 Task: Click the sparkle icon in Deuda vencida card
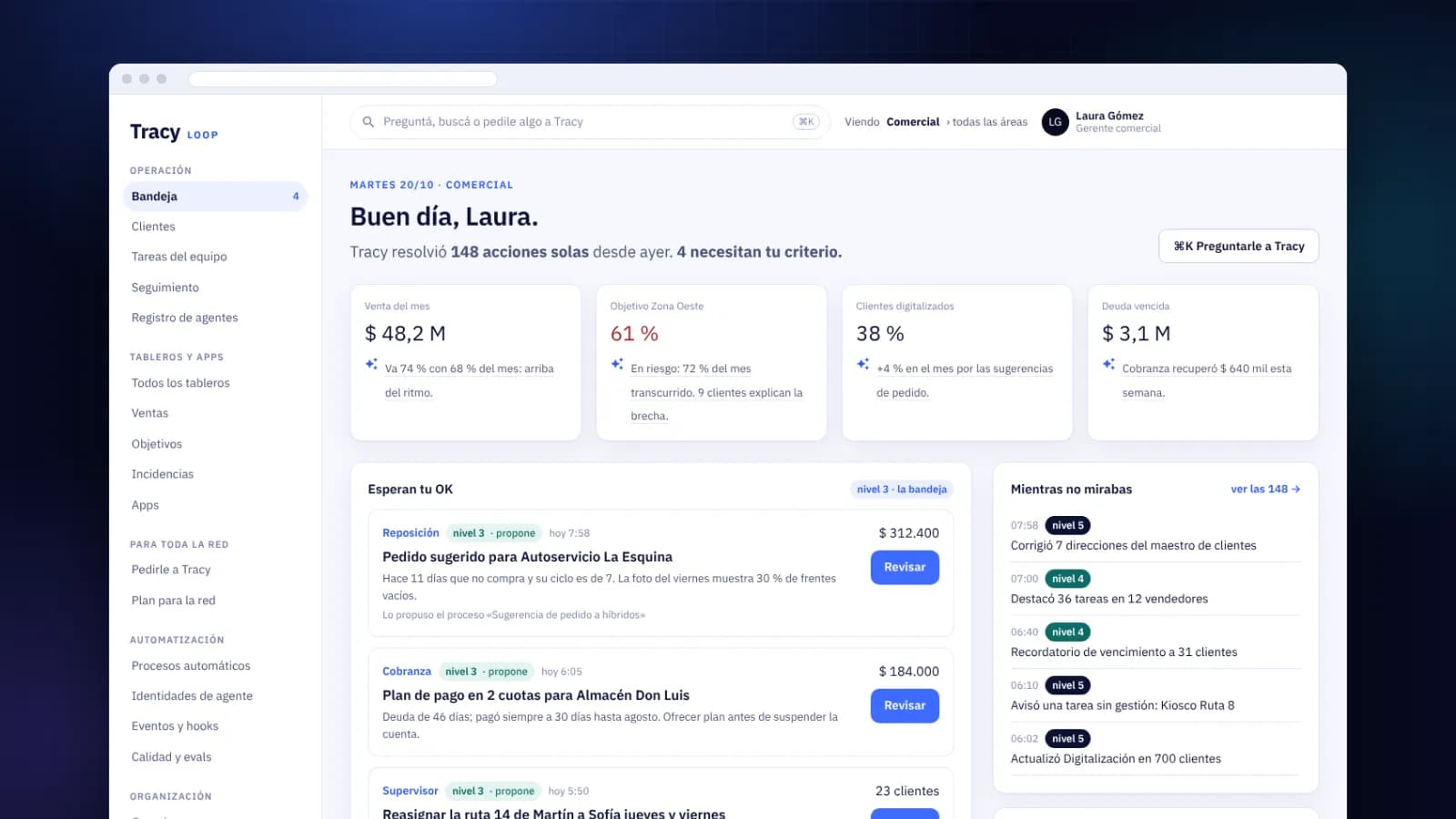coord(1108,364)
